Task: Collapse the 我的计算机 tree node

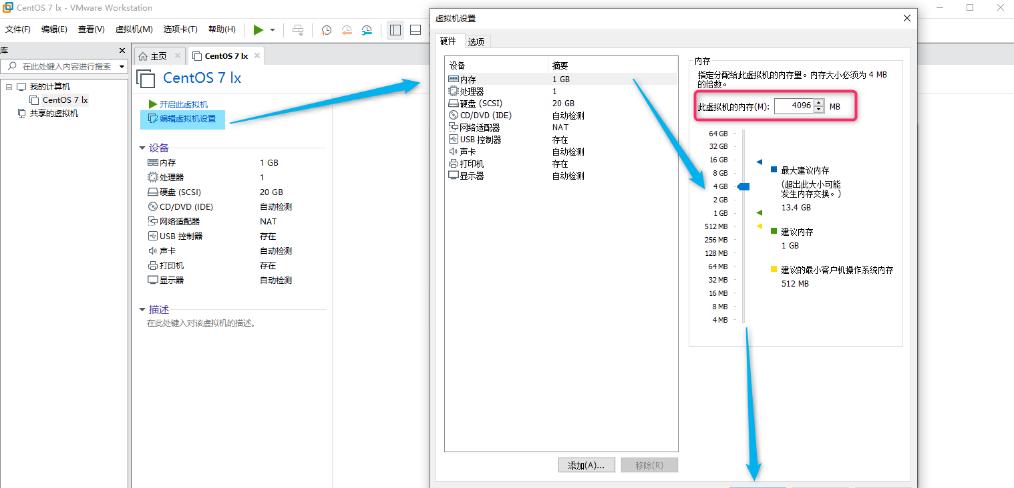Action: [9, 86]
